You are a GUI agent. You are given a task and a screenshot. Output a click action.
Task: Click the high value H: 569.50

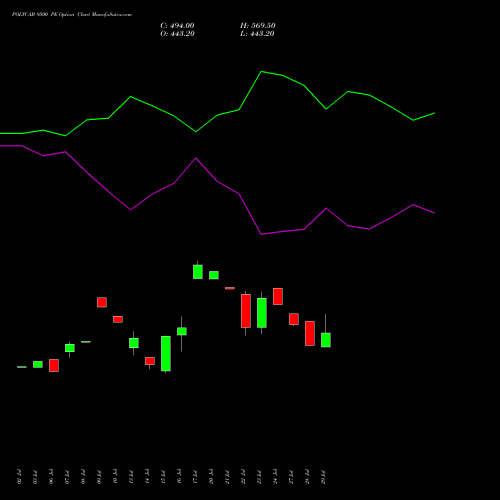(258, 26)
